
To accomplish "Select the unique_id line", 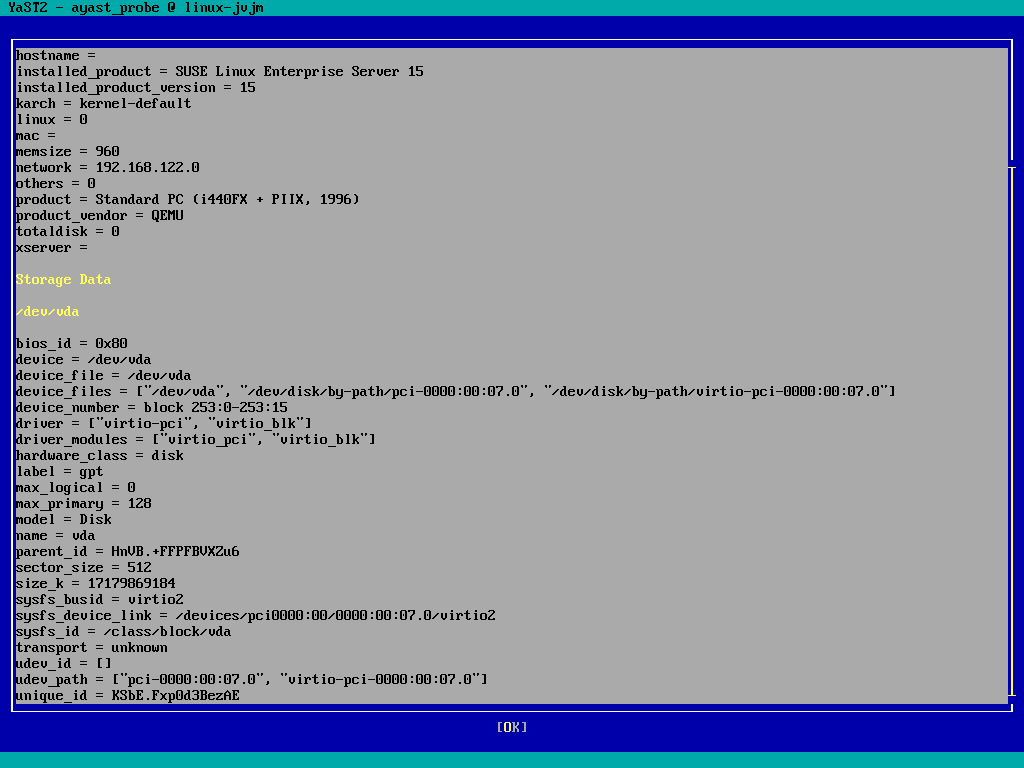I will (x=127, y=696).
